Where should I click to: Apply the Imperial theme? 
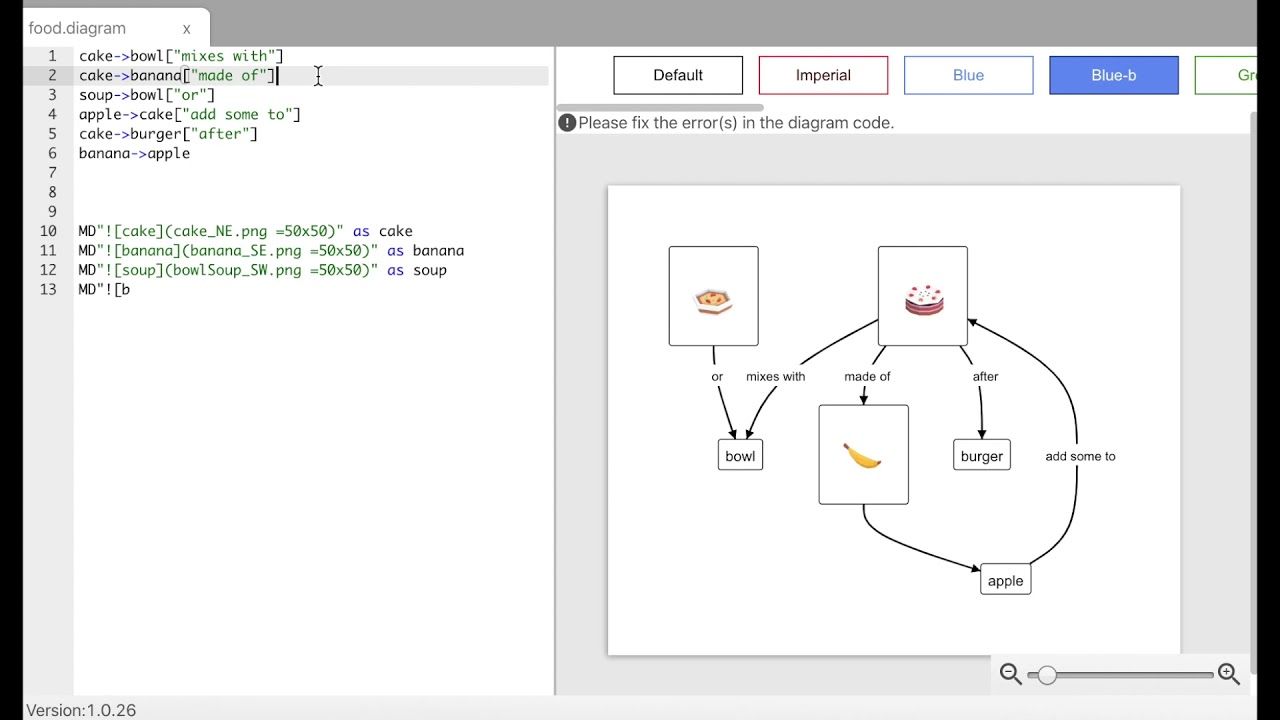point(823,75)
